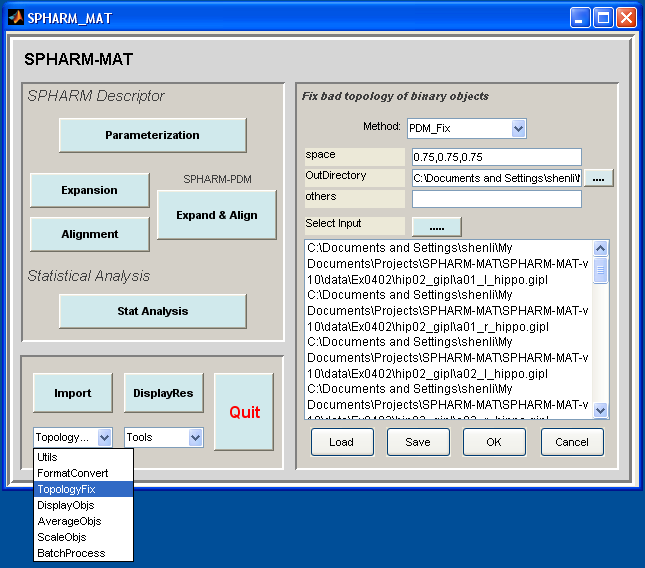The height and width of the screenshot is (568, 645).
Task: Click the others input field
Action: 497,199
